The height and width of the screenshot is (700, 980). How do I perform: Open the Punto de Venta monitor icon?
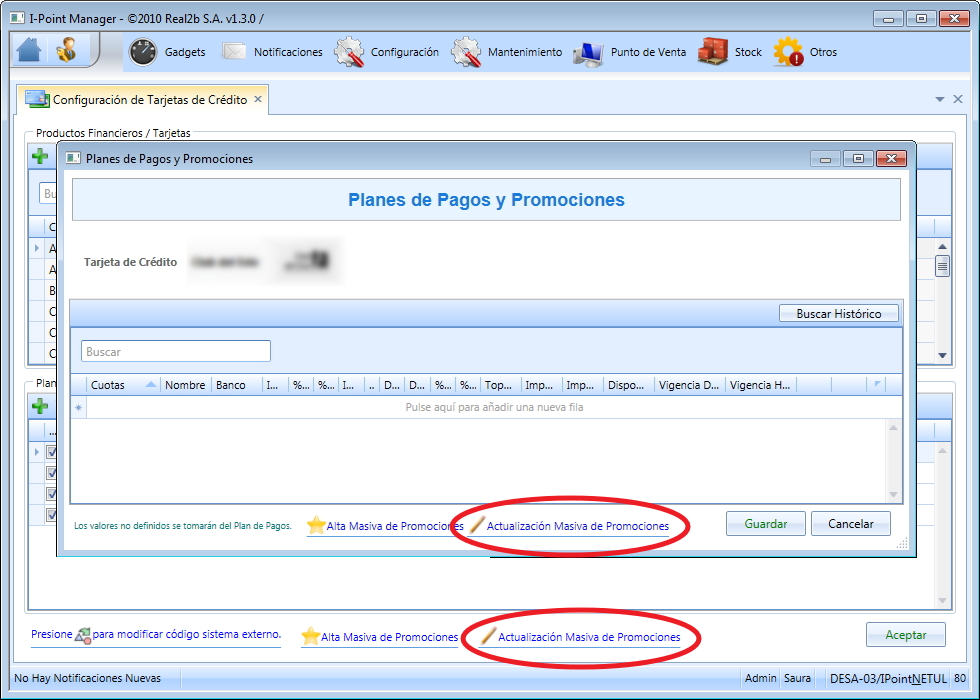click(588, 54)
